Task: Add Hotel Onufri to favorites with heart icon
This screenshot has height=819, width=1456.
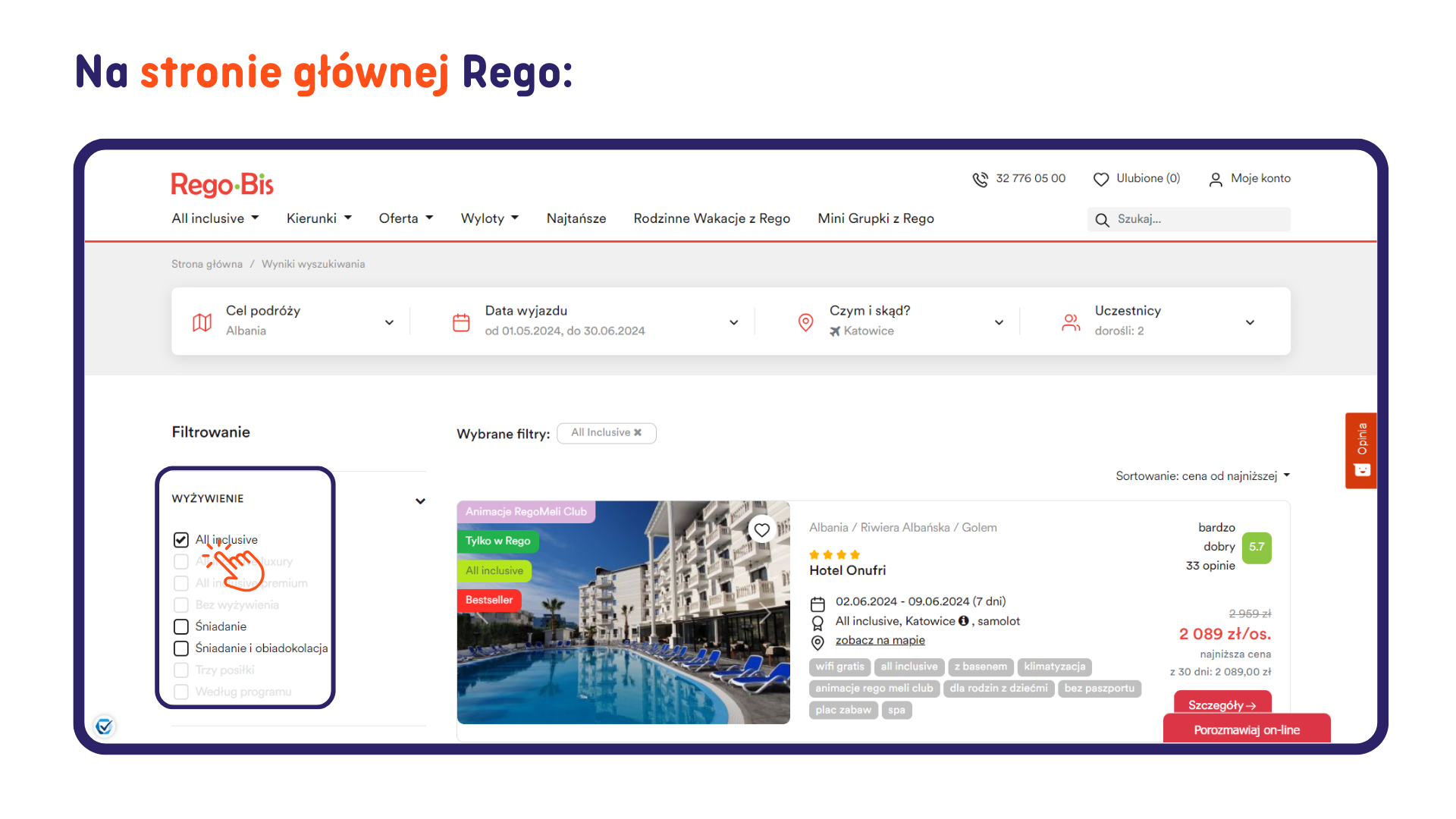Action: tap(761, 530)
